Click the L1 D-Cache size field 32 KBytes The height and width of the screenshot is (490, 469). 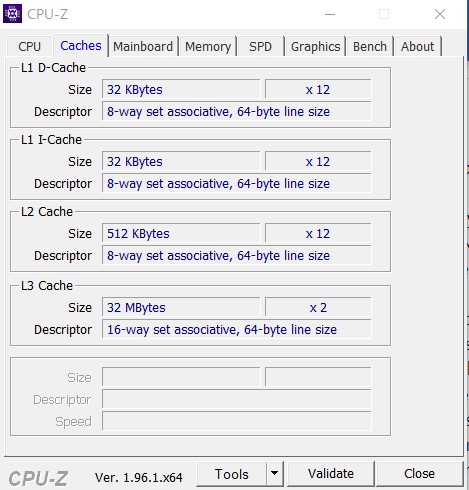[181, 89]
